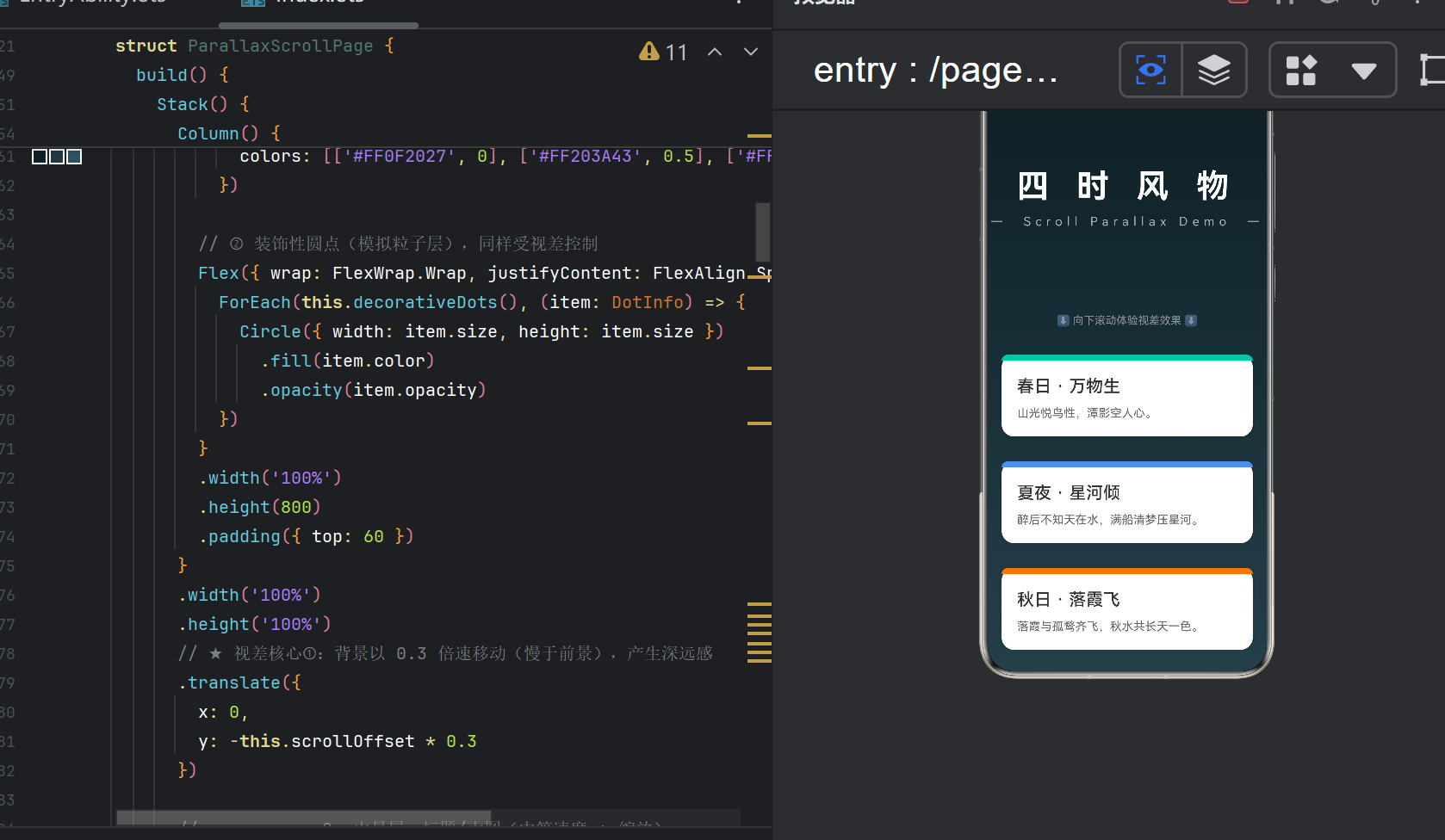Open the Previewer layers stack icon
The width and height of the screenshot is (1445, 840).
1214,70
